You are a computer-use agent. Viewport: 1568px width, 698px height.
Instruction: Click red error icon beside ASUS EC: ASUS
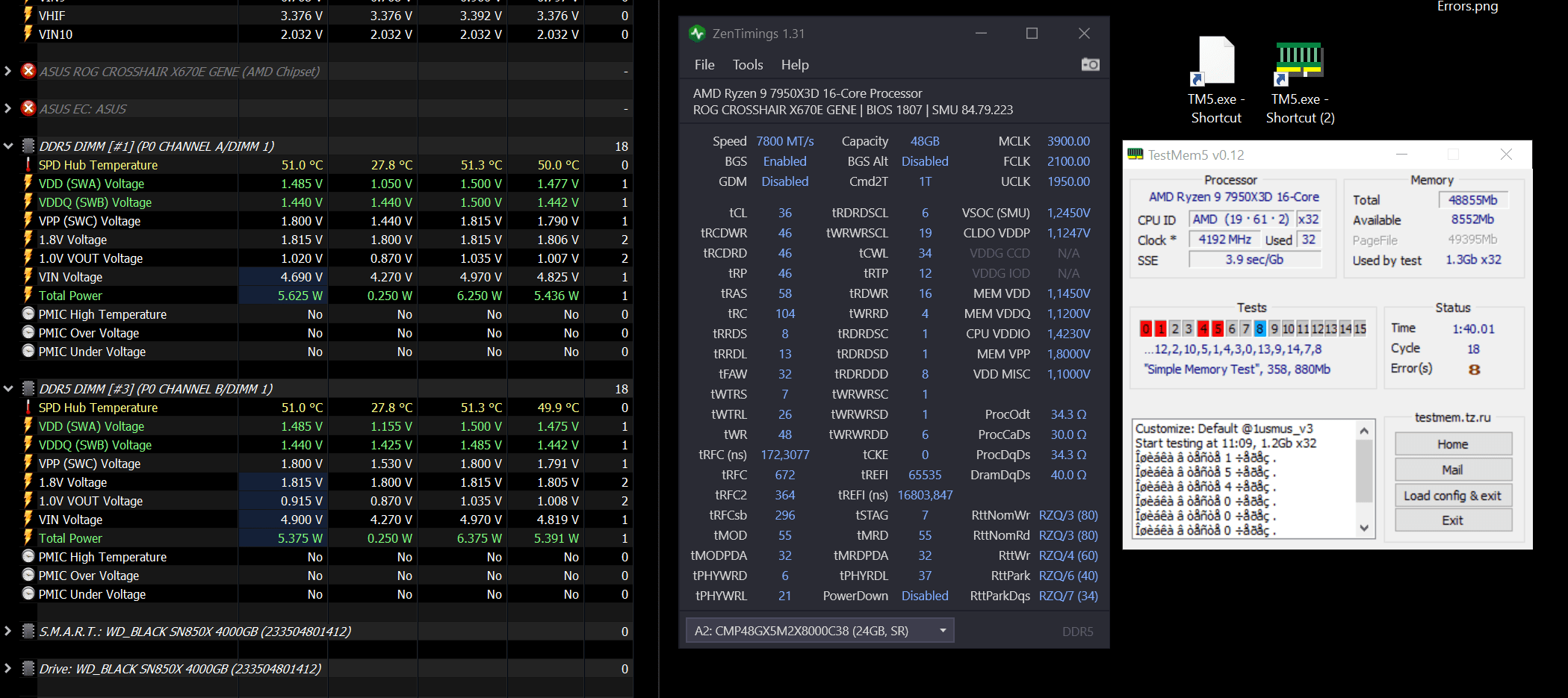(28, 108)
